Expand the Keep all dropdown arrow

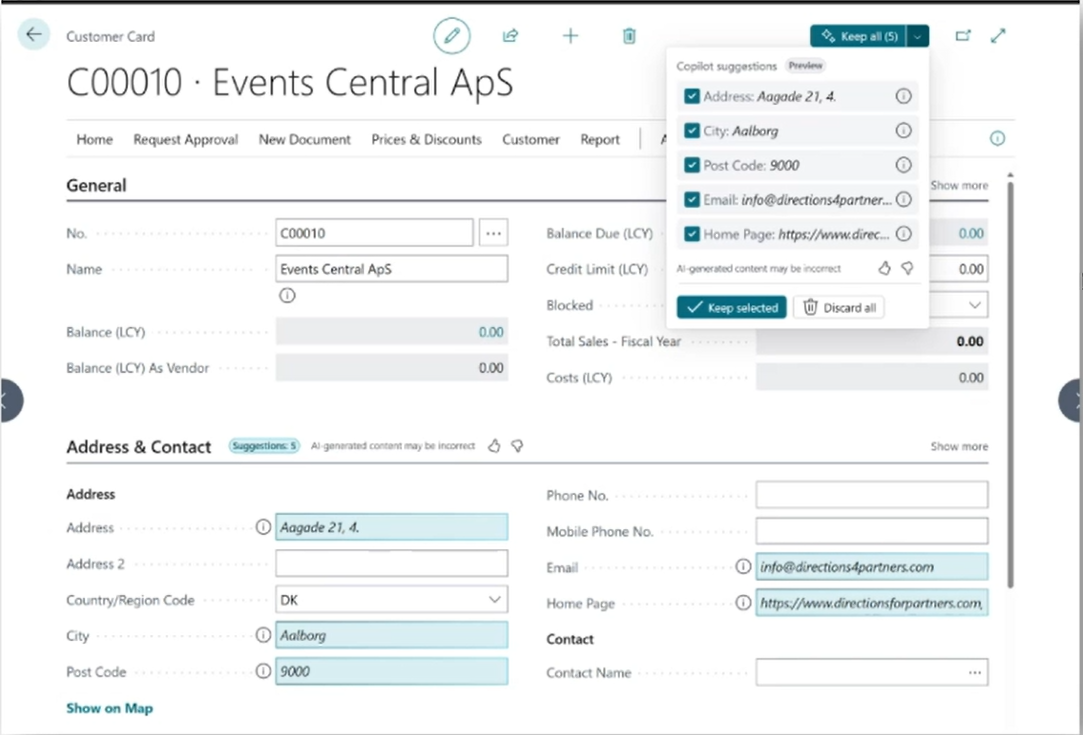point(919,36)
